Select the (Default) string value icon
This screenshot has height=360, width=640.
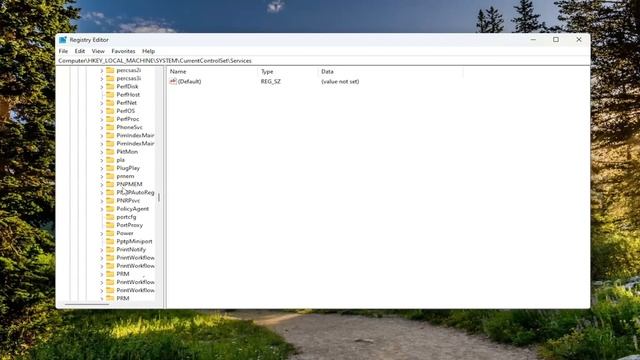coord(173,81)
